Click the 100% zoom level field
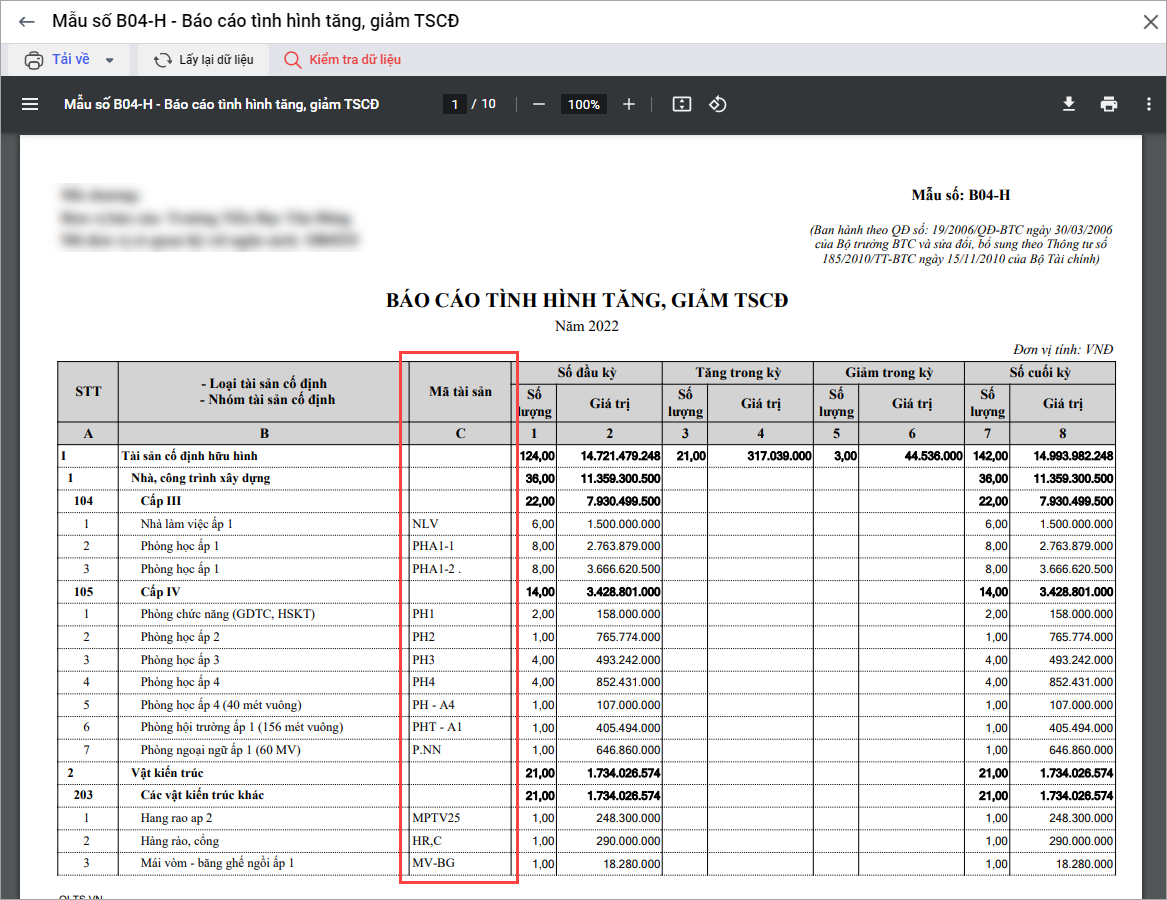Screen dimensions: 1167x900 click(x=584, y=104)
